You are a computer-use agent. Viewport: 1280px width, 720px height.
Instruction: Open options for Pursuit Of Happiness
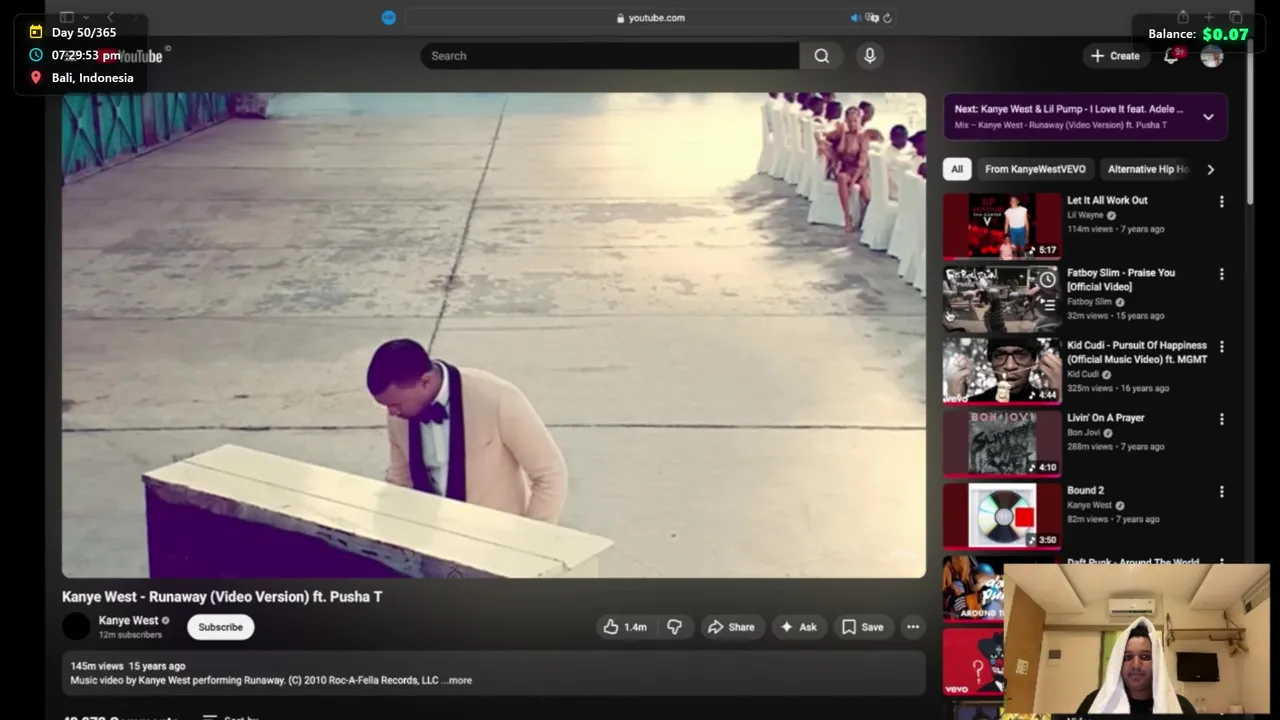[1221, 347]
